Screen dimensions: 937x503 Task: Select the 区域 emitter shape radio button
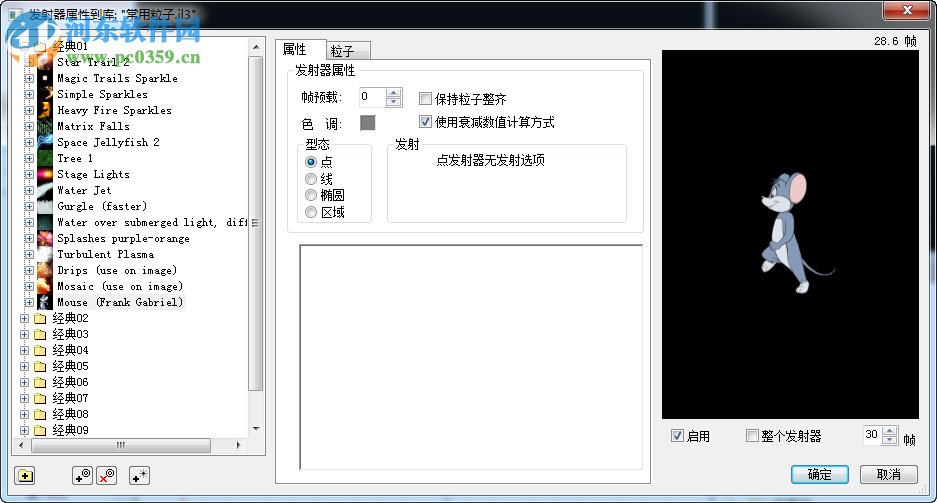(311, 212)
